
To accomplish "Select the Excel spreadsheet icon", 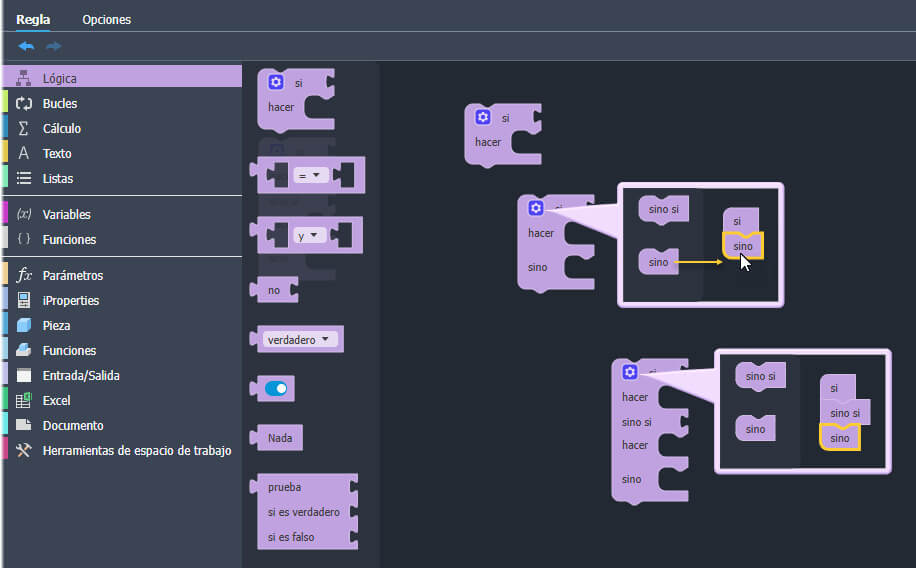I will (23, 400).
